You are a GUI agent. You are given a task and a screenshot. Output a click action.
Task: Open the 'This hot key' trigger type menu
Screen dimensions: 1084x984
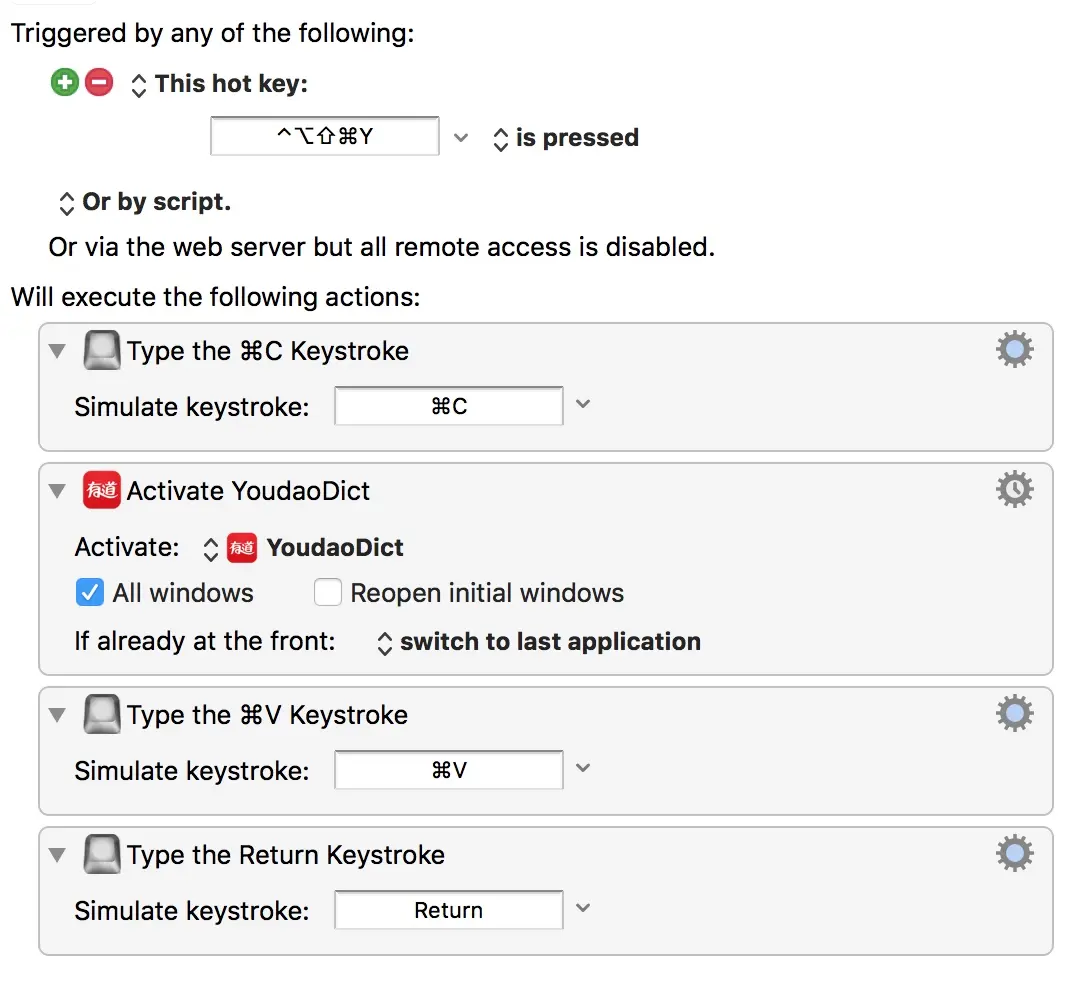220,84
